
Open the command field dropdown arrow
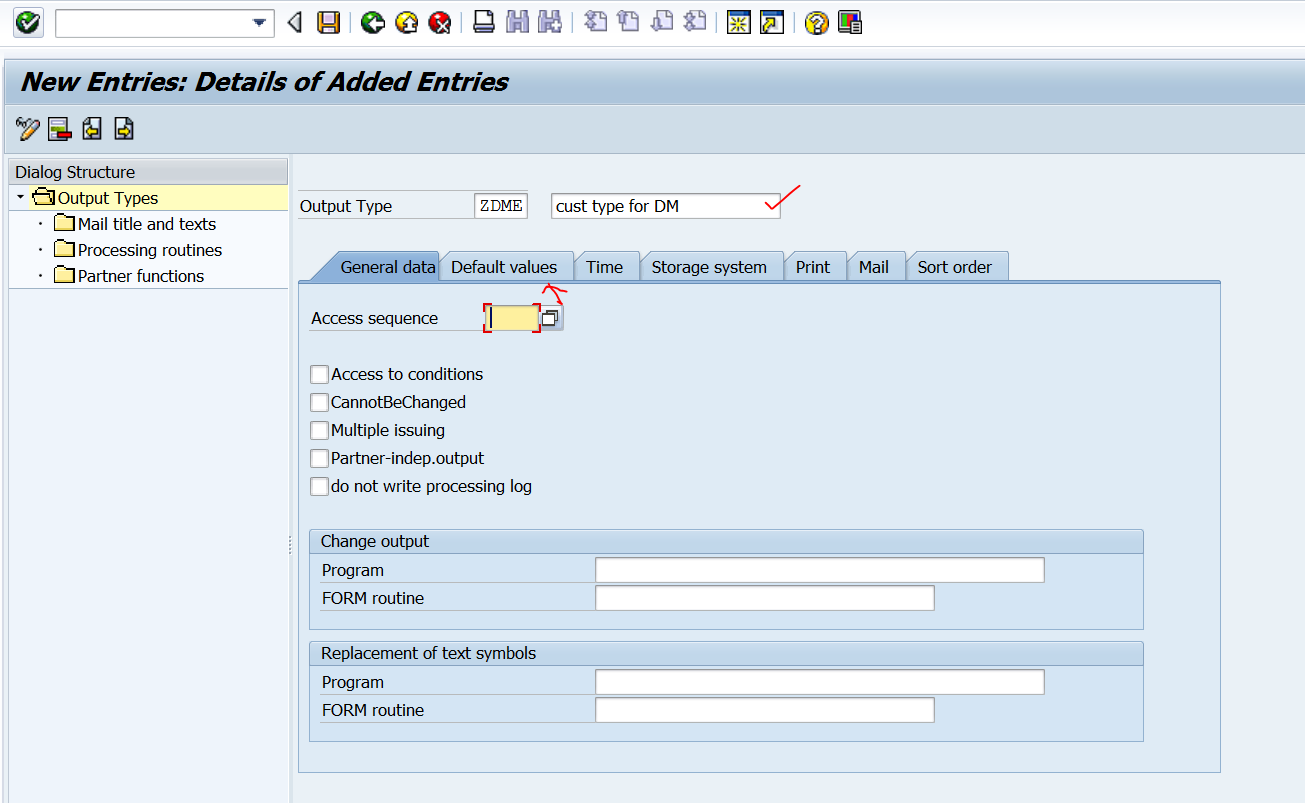tap(259, 22)
